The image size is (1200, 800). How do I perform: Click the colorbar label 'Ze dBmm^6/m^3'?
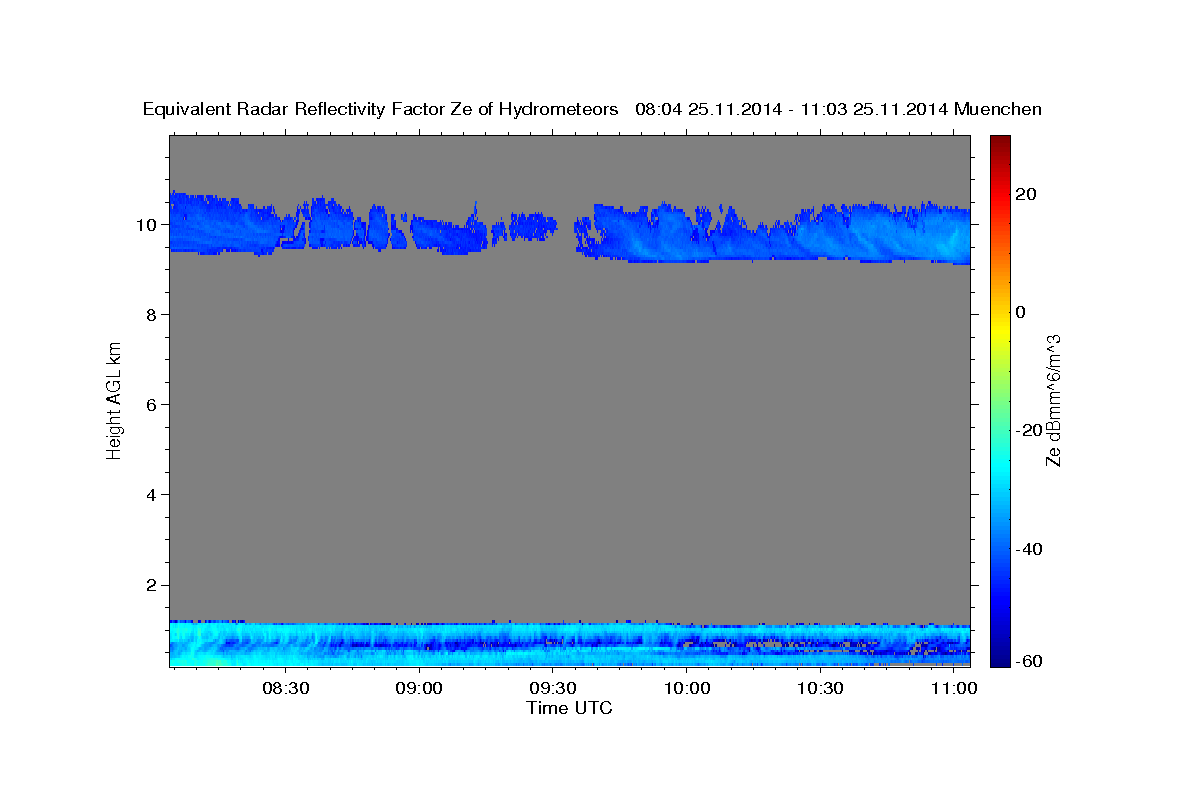pos(1052,400)
